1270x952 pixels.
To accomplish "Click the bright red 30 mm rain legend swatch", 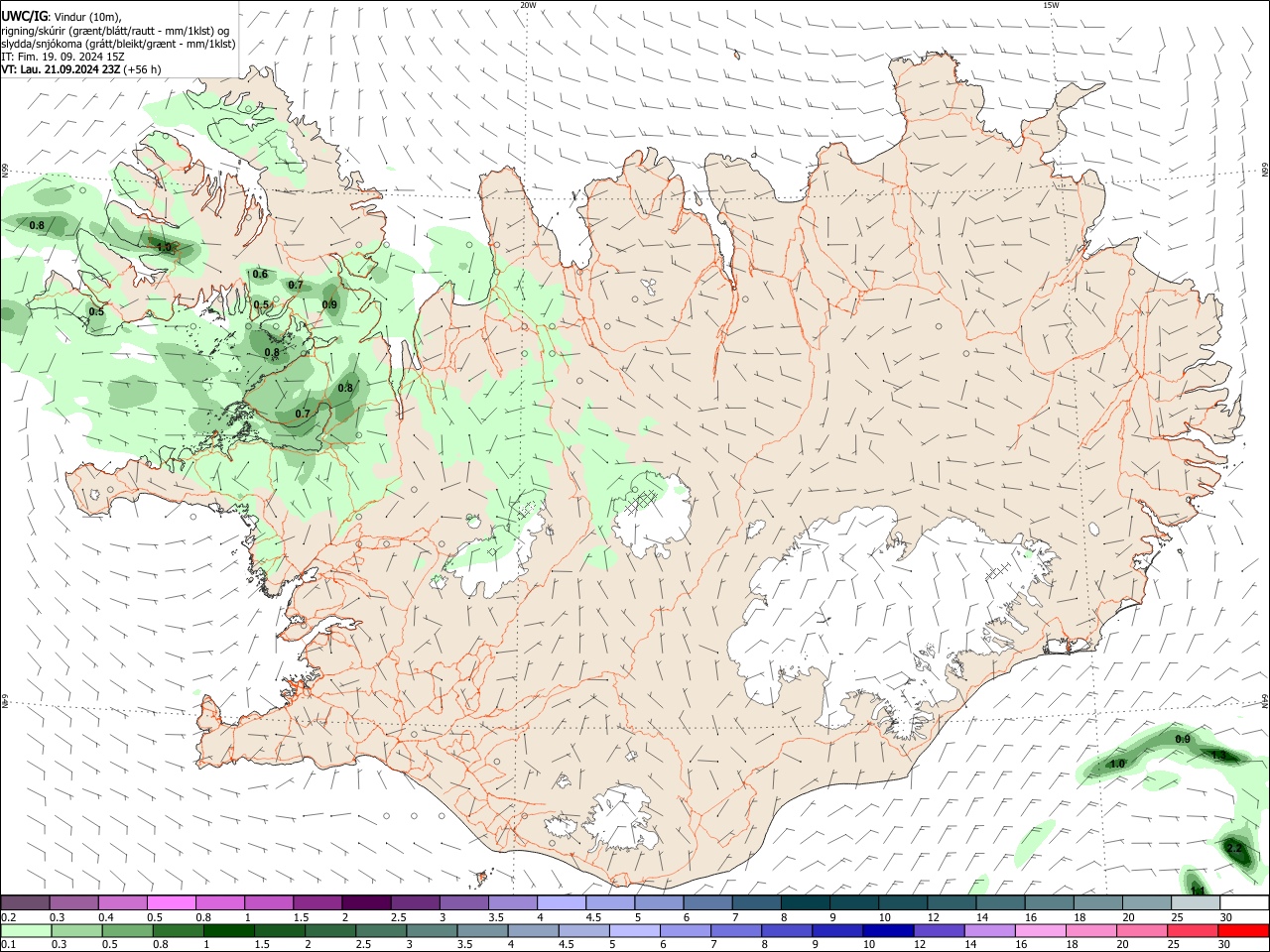I will (1243, 930).
